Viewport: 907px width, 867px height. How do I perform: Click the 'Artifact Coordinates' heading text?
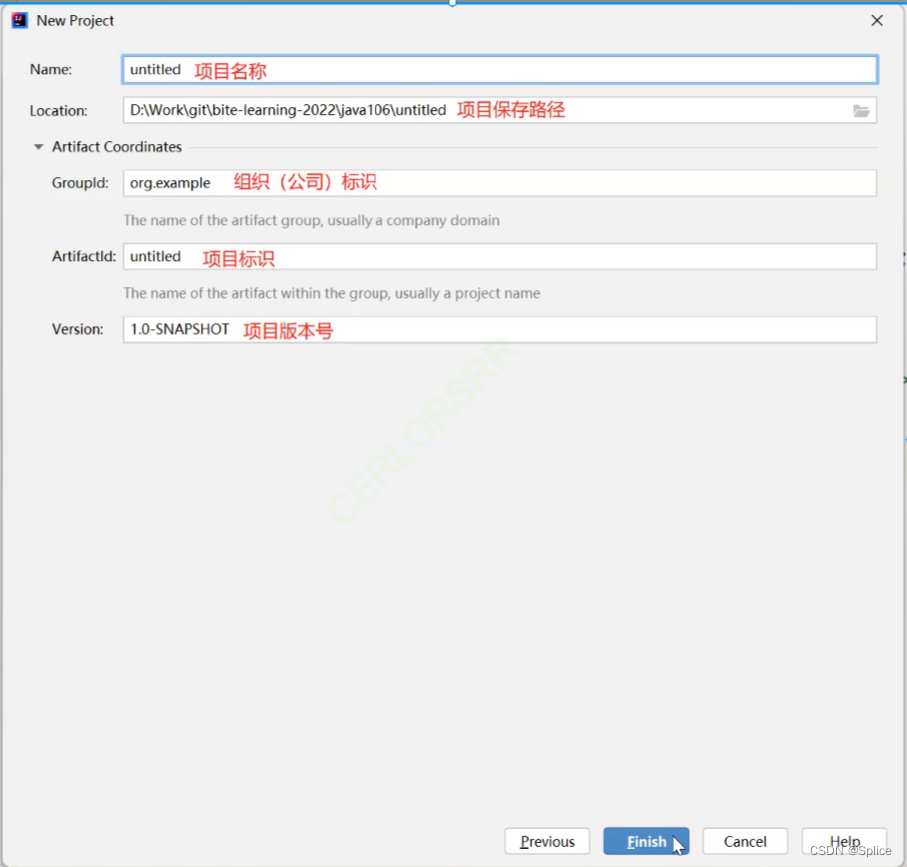click(117, 147)
